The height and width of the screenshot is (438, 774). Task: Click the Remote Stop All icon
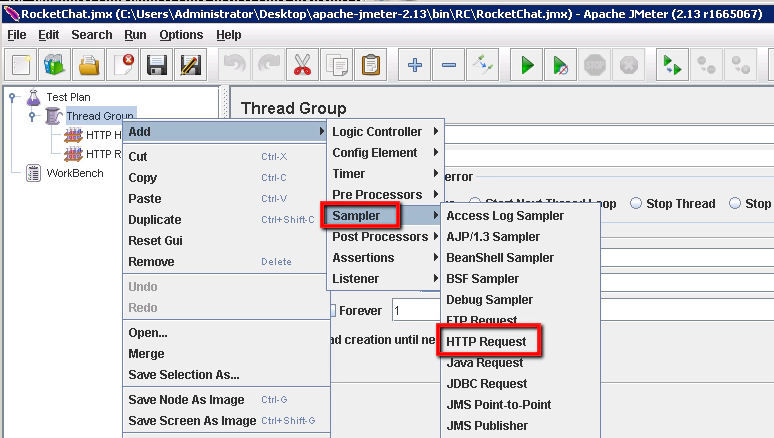pos(706,65)
